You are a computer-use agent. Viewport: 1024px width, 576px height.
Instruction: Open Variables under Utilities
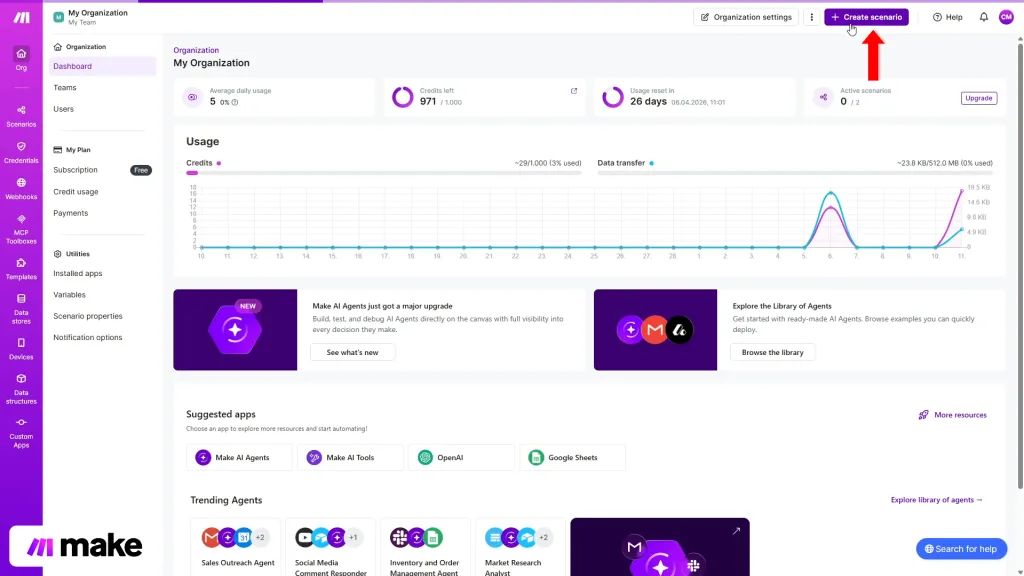click(69, 295)
